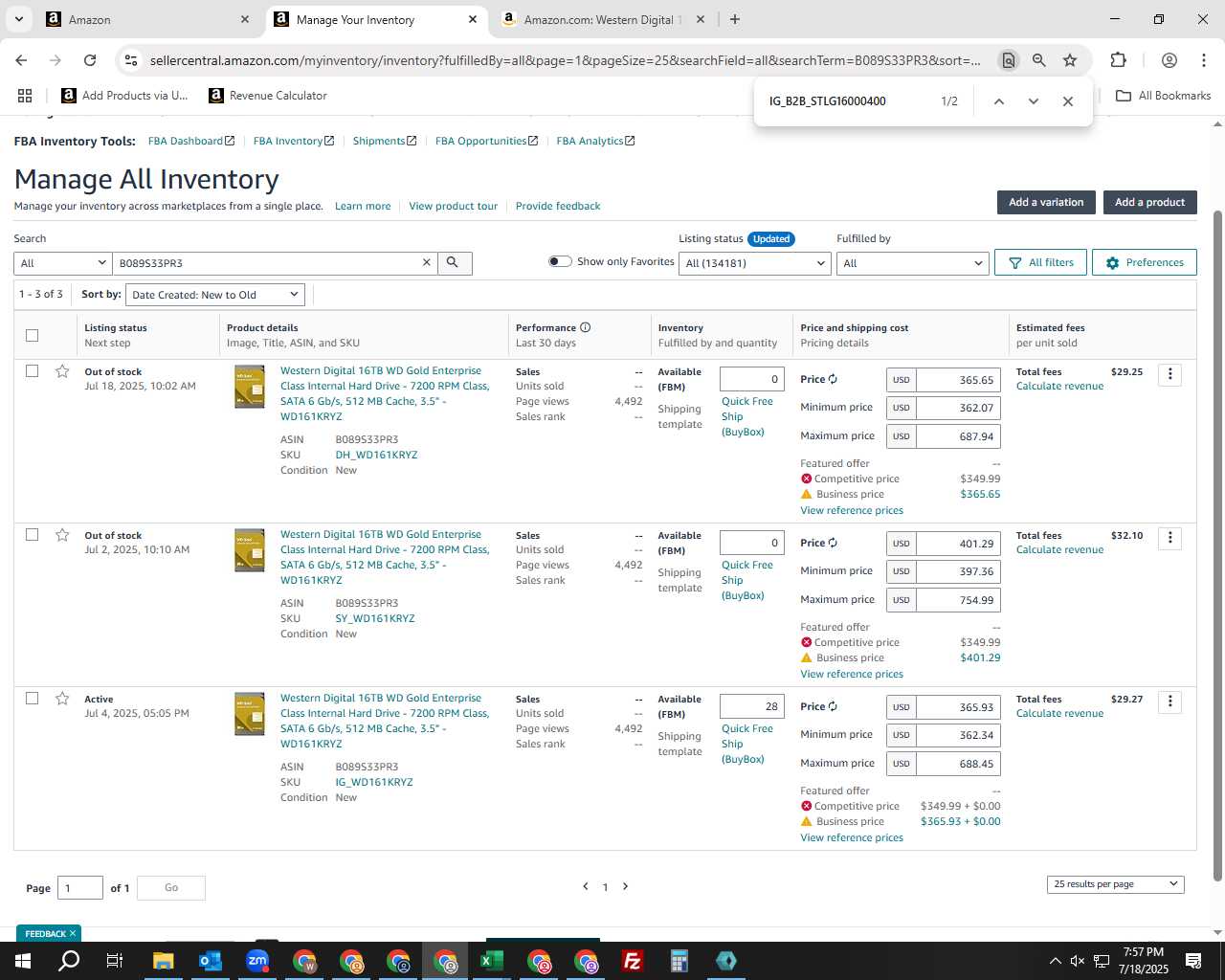
Task: Open actions menu for SY_WD161KRYZ row
Action: coord(1169,538)
